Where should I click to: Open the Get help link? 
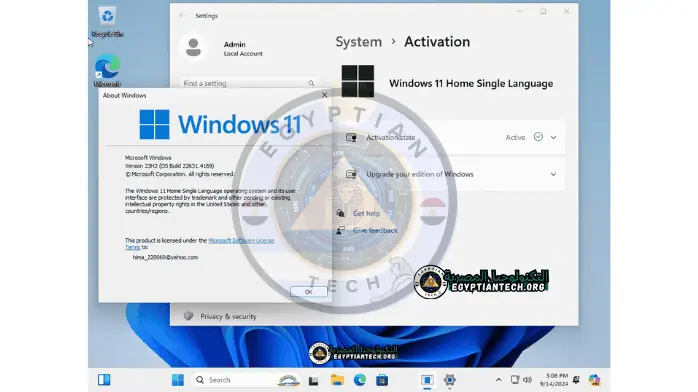pos(366,214)
